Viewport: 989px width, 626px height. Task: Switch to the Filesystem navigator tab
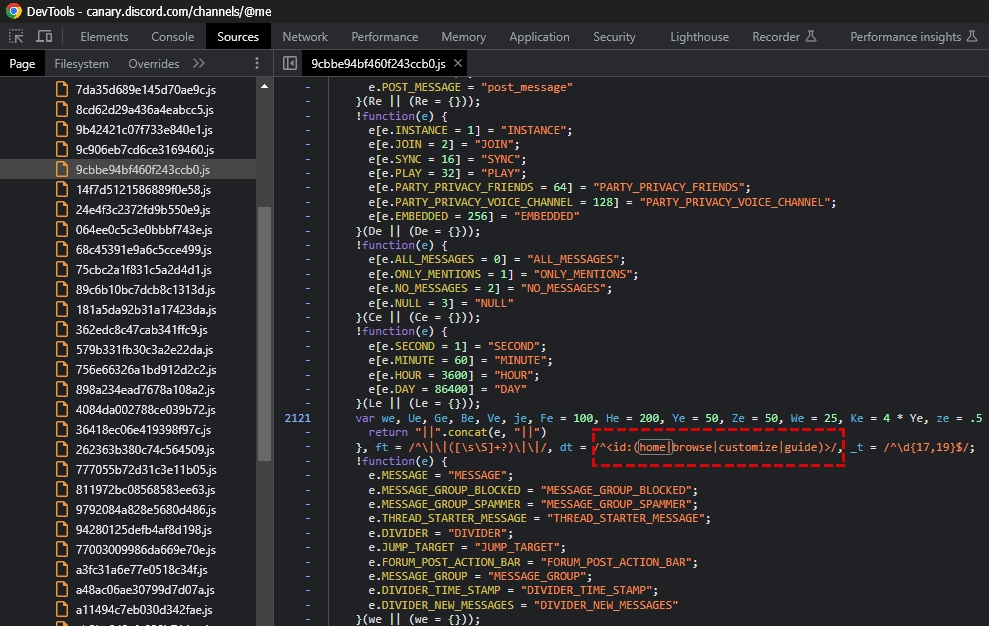coord(81,63)
